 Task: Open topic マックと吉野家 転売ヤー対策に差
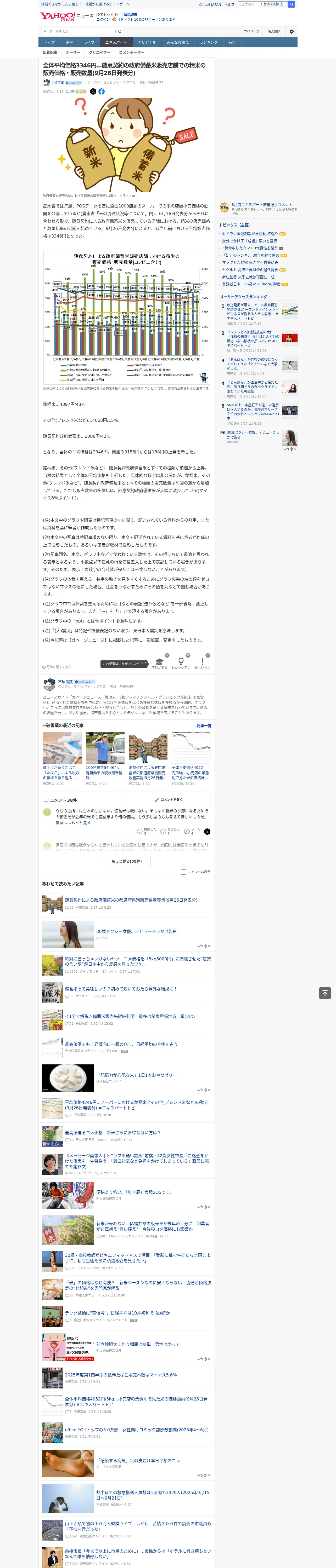250,262
